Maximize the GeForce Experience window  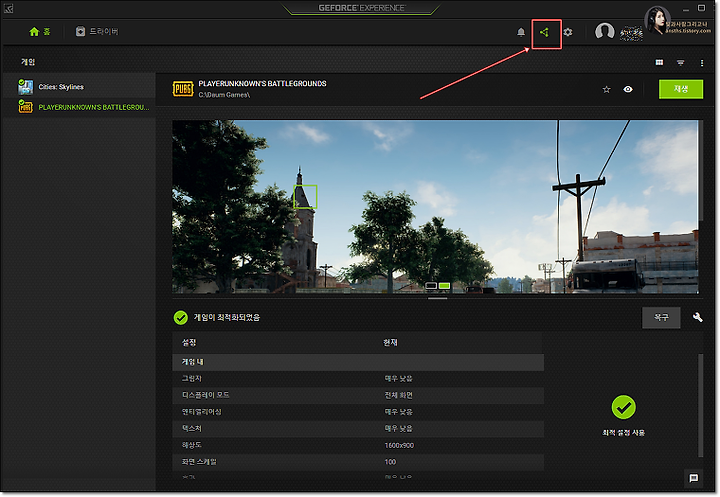click(701, 8)
